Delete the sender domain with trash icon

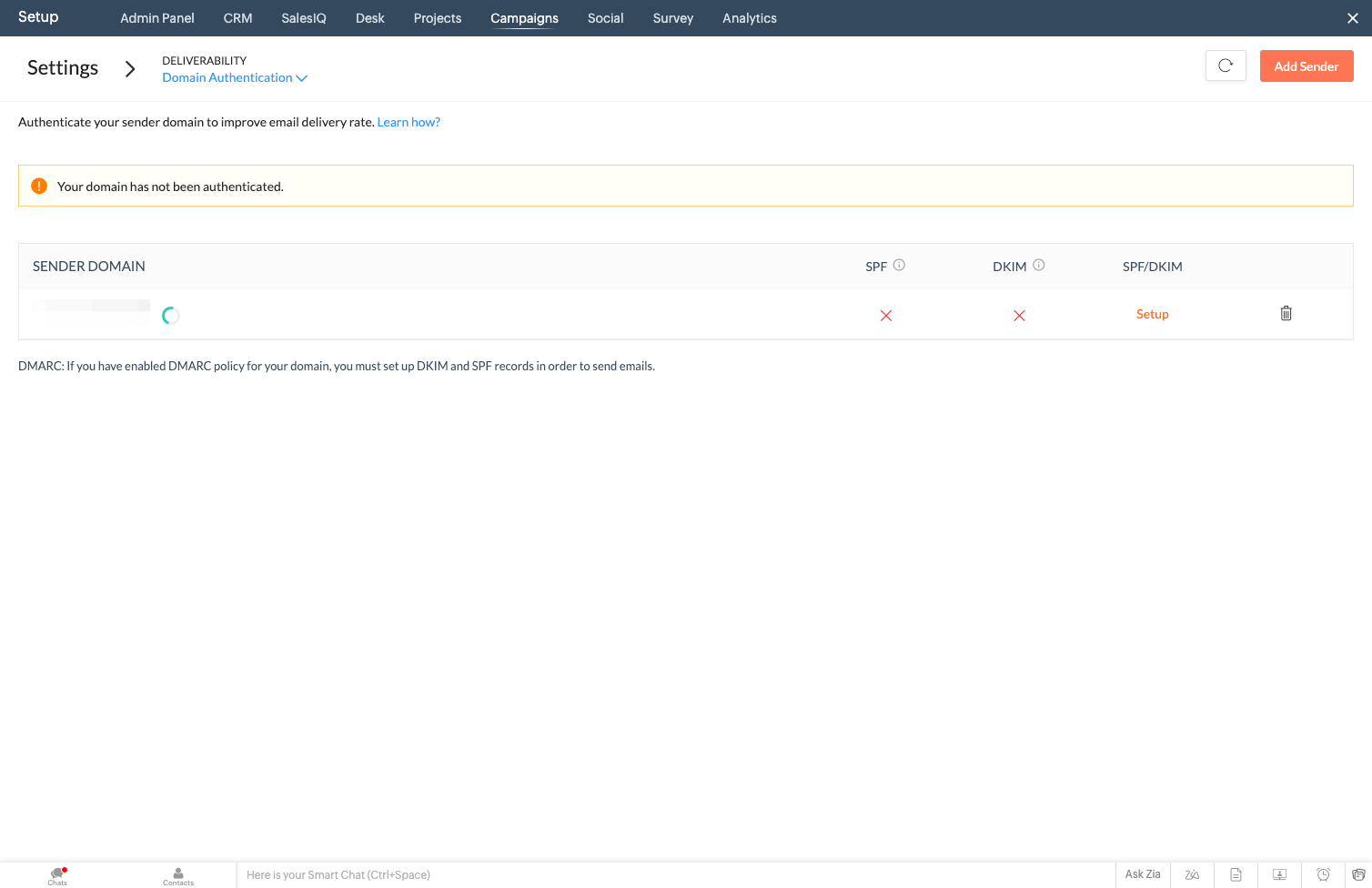click(x=1286, y=313)
